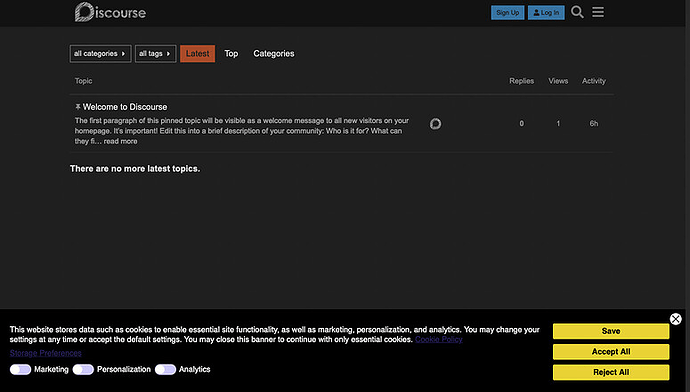Toggle the Personalization cookies switch

tap(83, 370)
